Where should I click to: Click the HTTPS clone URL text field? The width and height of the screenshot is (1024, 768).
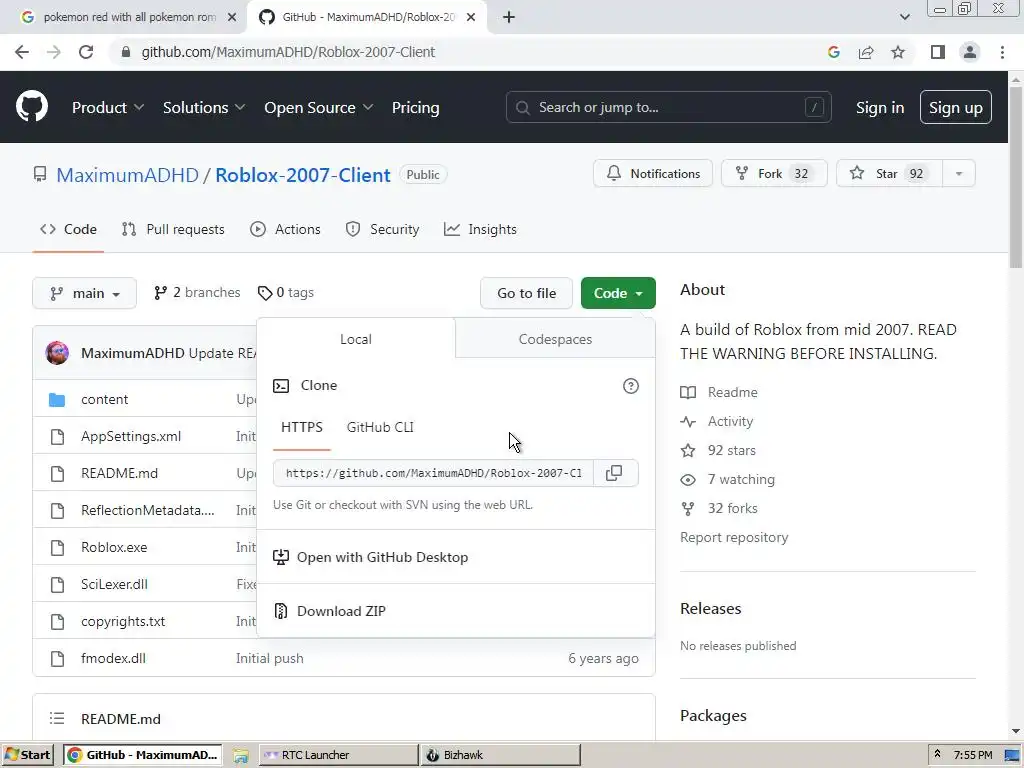click(433, 473)
